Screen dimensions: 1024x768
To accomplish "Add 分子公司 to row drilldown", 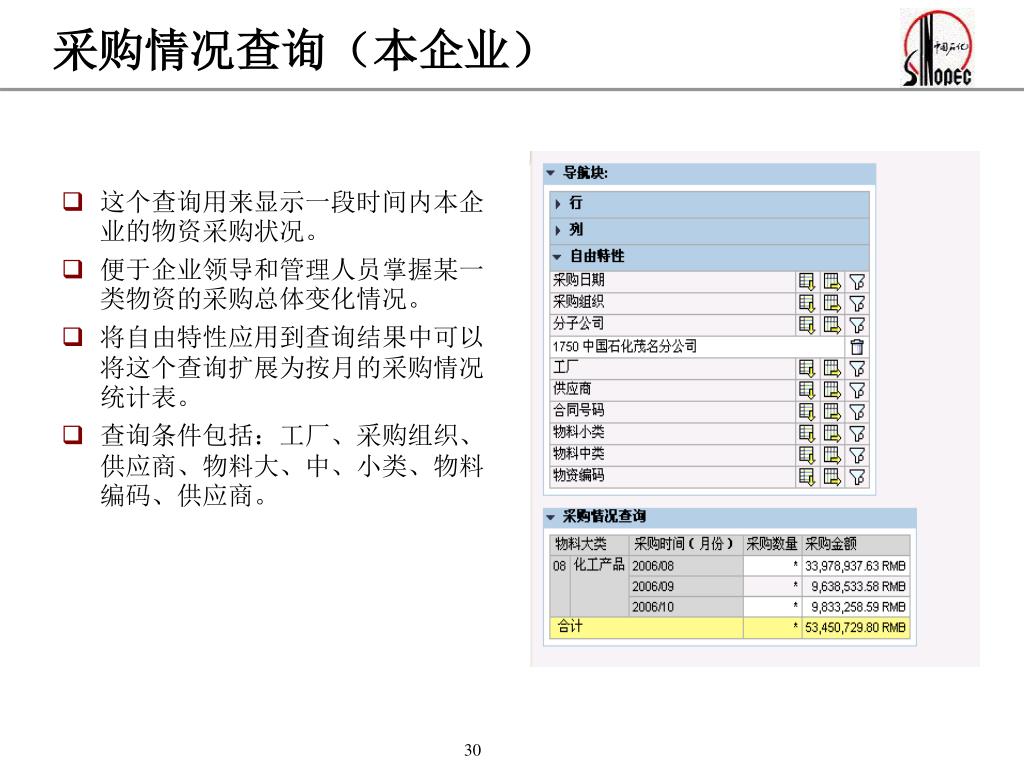I will [807, 325].
